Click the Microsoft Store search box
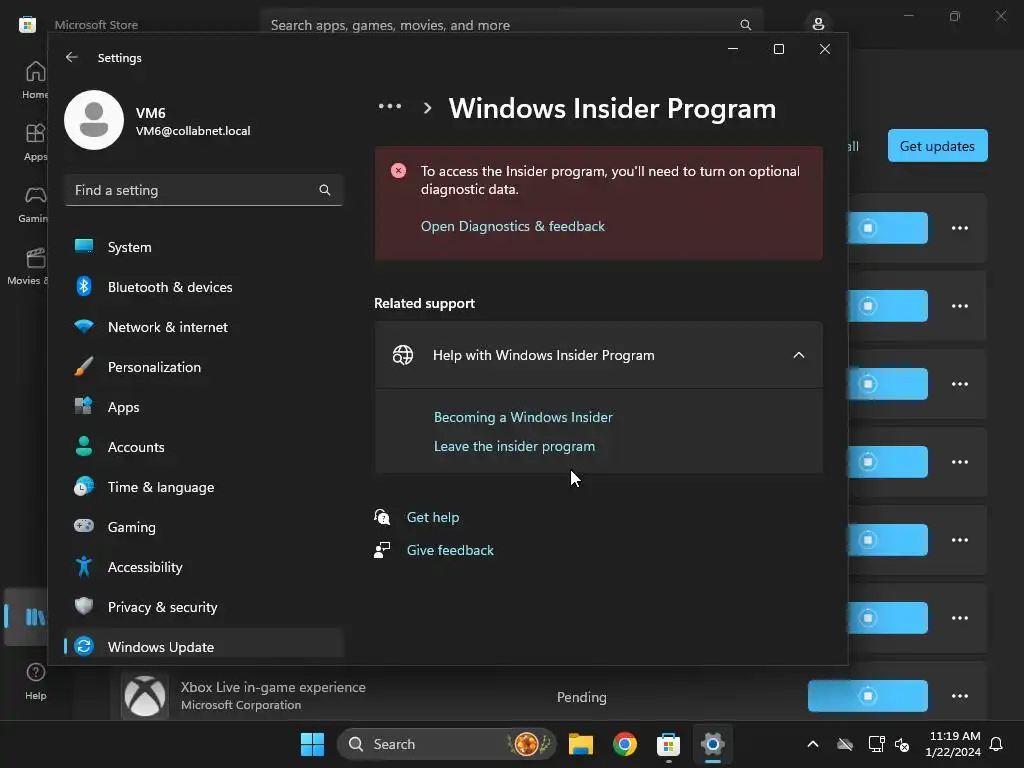Image resolution: width=1024 pixels, height=768 pixels. (511, 25)
